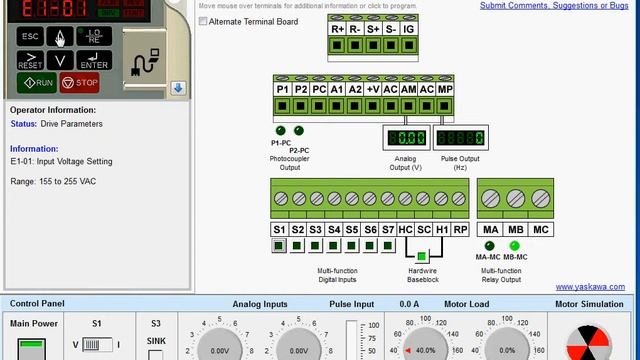Image resolution: width=640 pixels, height=360 pixels.
Task: Click the Analog Output voltage display
Action: point(406,138)
